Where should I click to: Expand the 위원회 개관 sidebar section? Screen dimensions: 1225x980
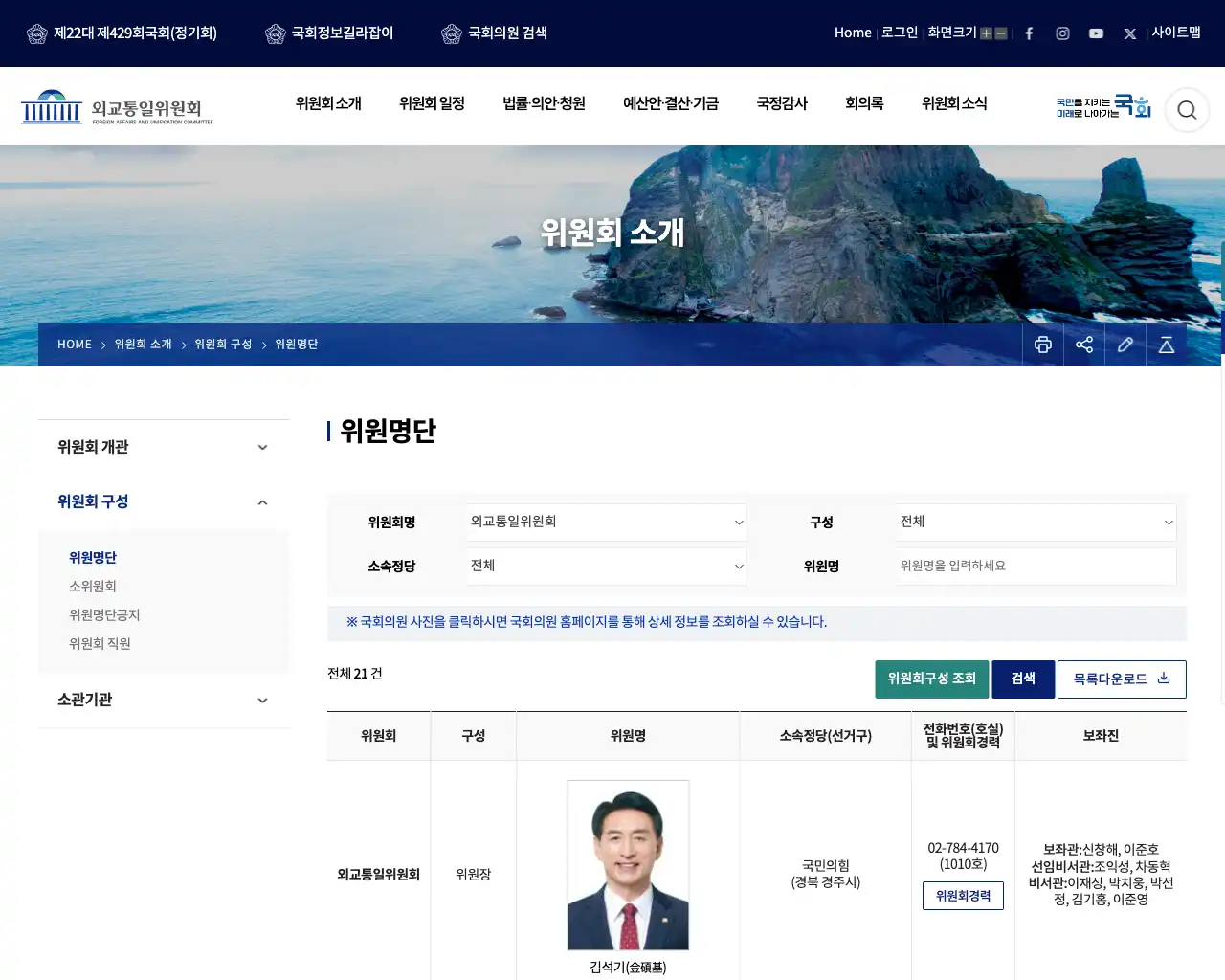tap(164, 447)
